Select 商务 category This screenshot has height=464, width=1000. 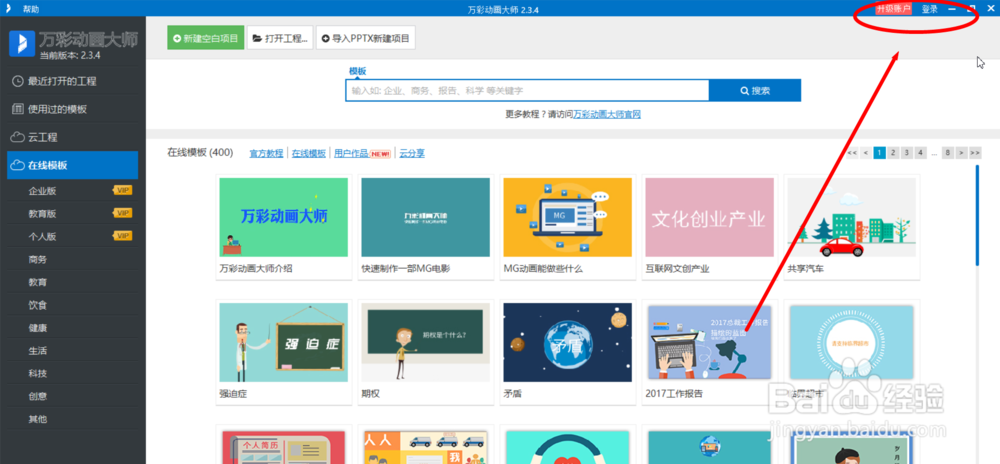point(38,259)
